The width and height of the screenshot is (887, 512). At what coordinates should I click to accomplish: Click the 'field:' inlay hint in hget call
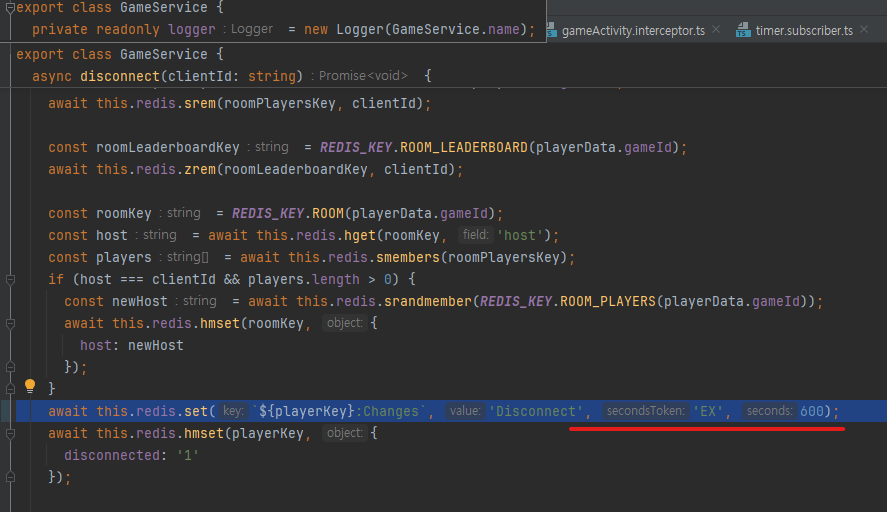[x=476, y=235]
